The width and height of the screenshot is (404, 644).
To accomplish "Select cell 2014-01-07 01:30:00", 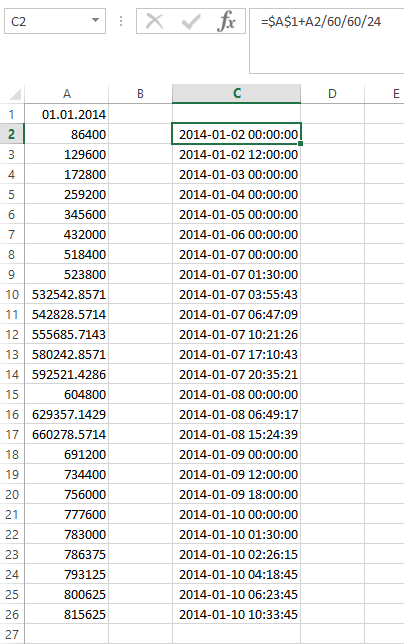I will tap(236, 274).
